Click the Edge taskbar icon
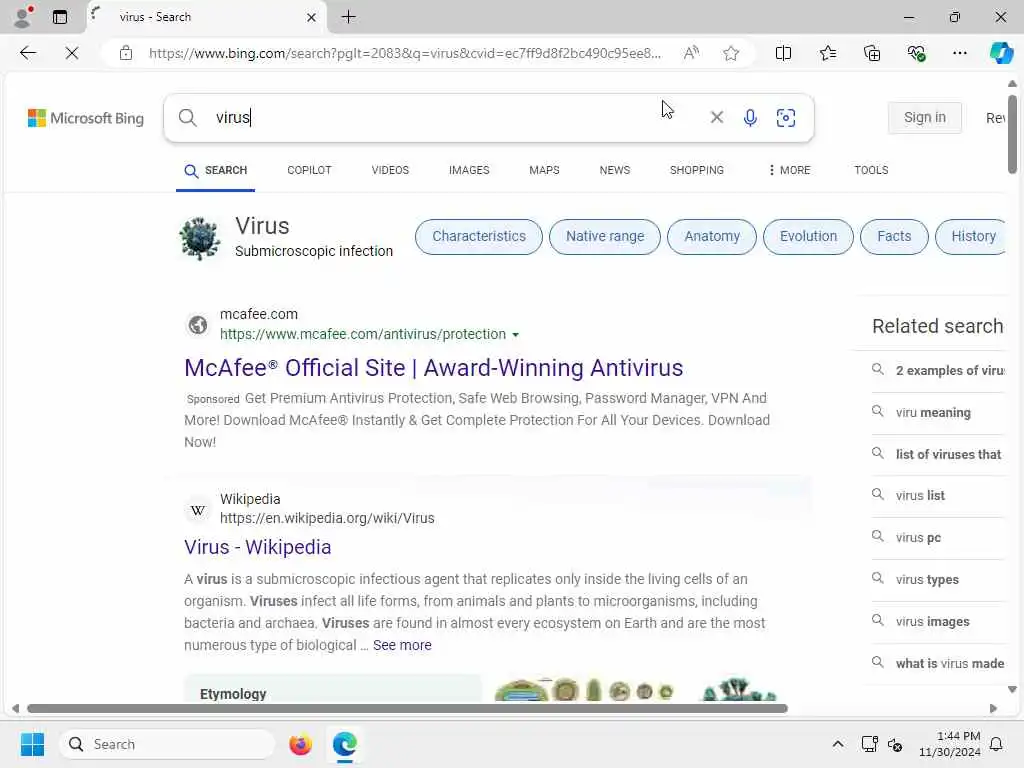 click(x=344, y=744)
